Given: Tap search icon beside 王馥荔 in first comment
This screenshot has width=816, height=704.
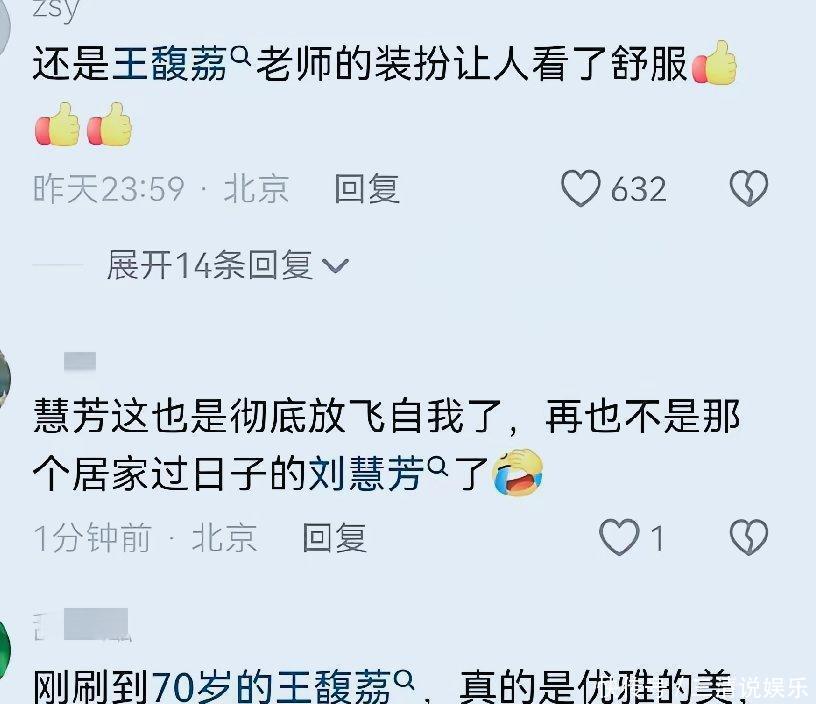Looking at the screenshot, I should click(240, 56).
